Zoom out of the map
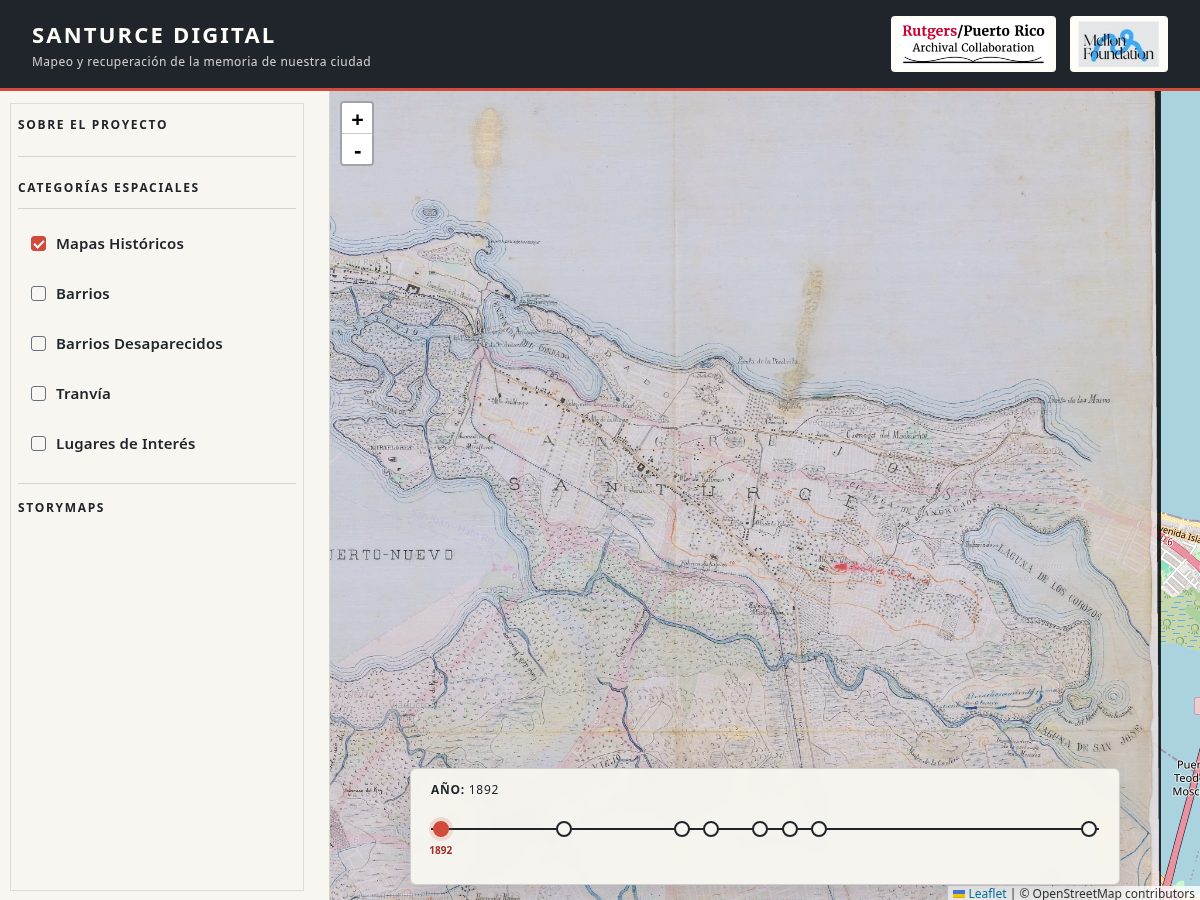Screen dimensions: 1200x900 tap(357, 150)
